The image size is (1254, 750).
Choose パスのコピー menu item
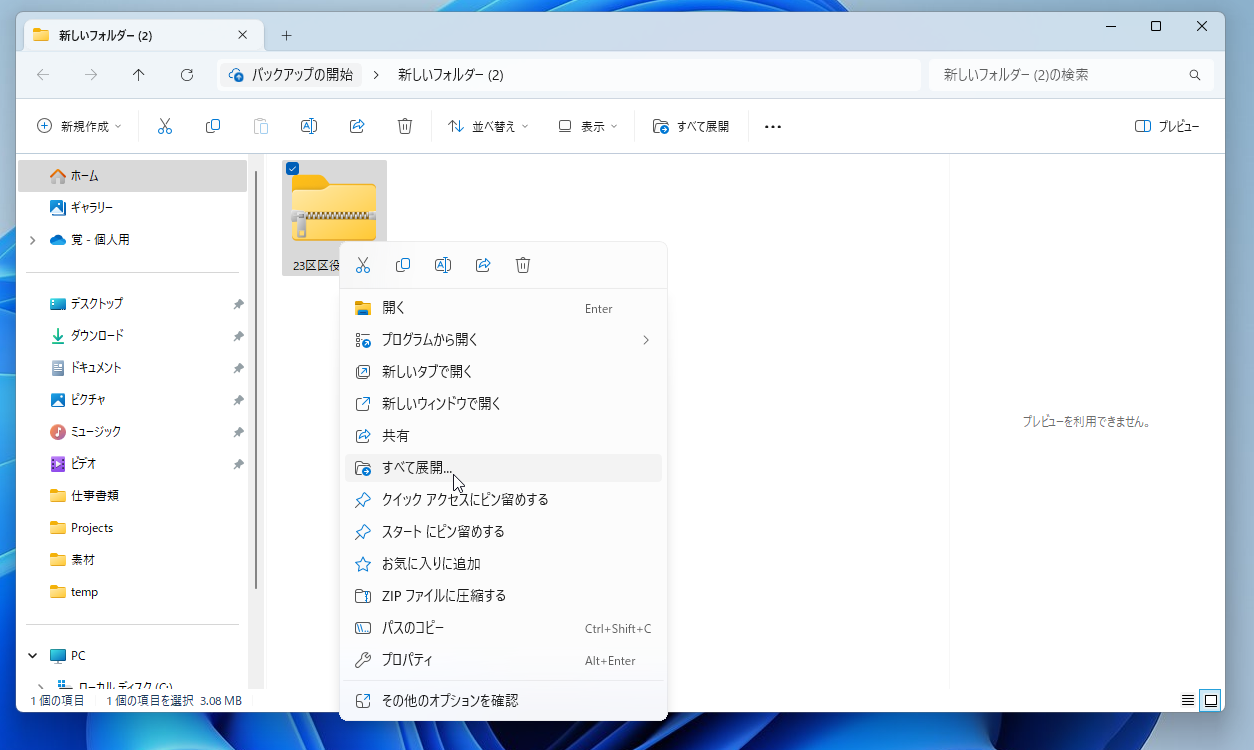point(503,628)
